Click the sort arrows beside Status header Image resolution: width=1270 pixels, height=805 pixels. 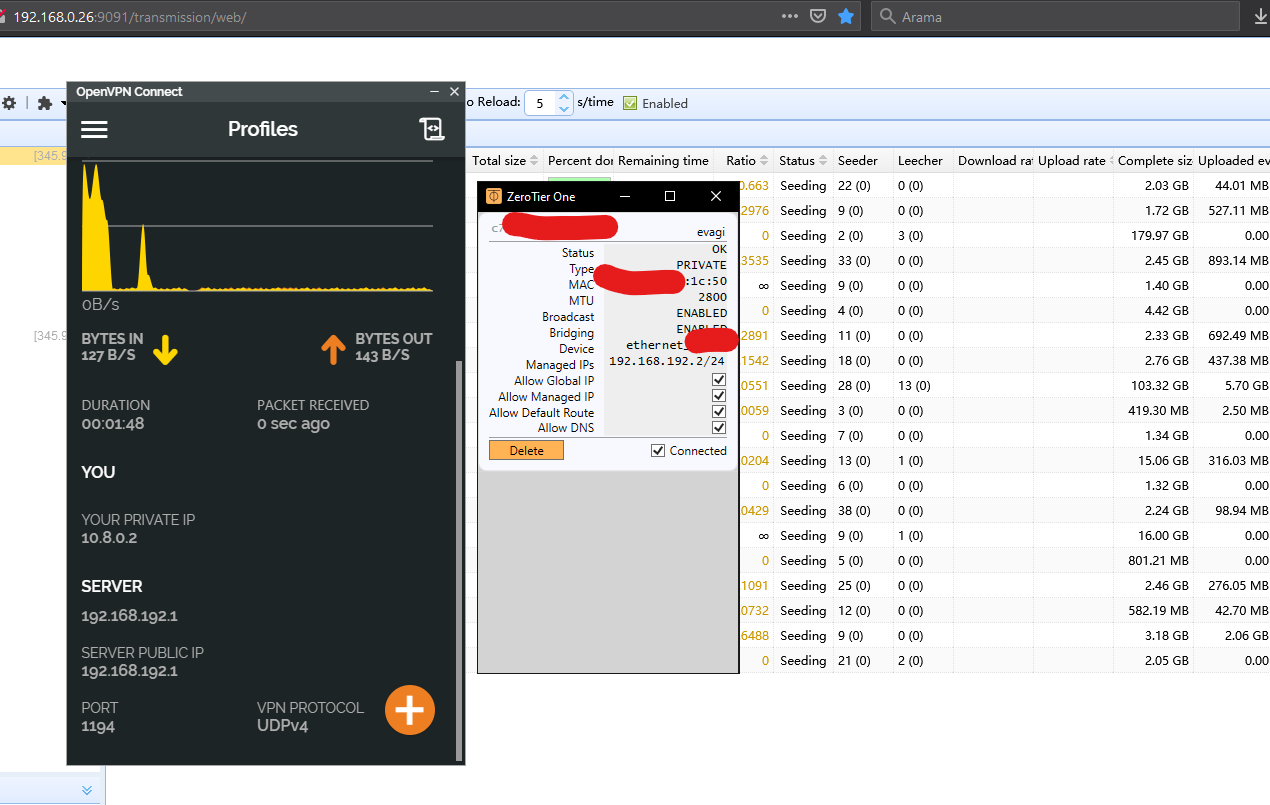(x=824, y=161)
